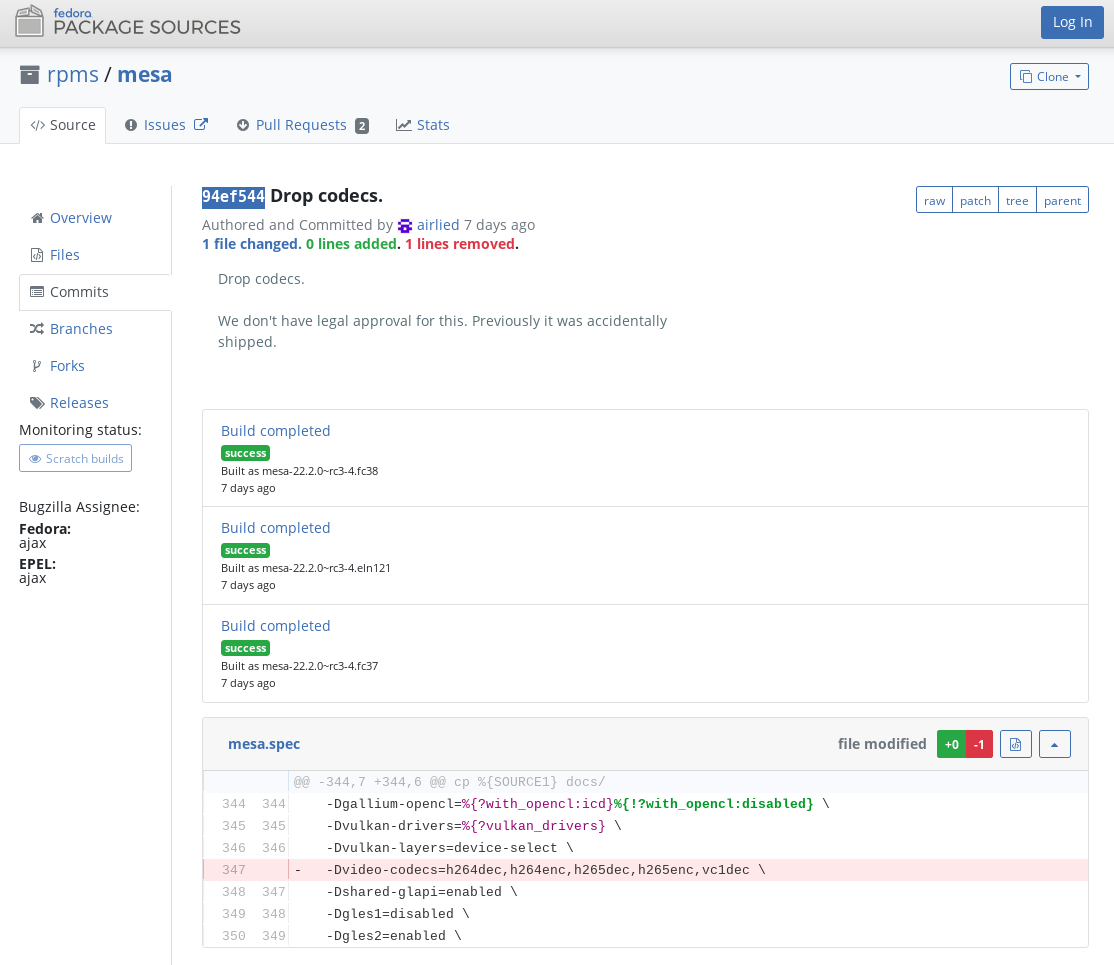Viewport: 1114px width, 965px height.
Task: Open the Pull Requests tab
Action: pos(303,125)
